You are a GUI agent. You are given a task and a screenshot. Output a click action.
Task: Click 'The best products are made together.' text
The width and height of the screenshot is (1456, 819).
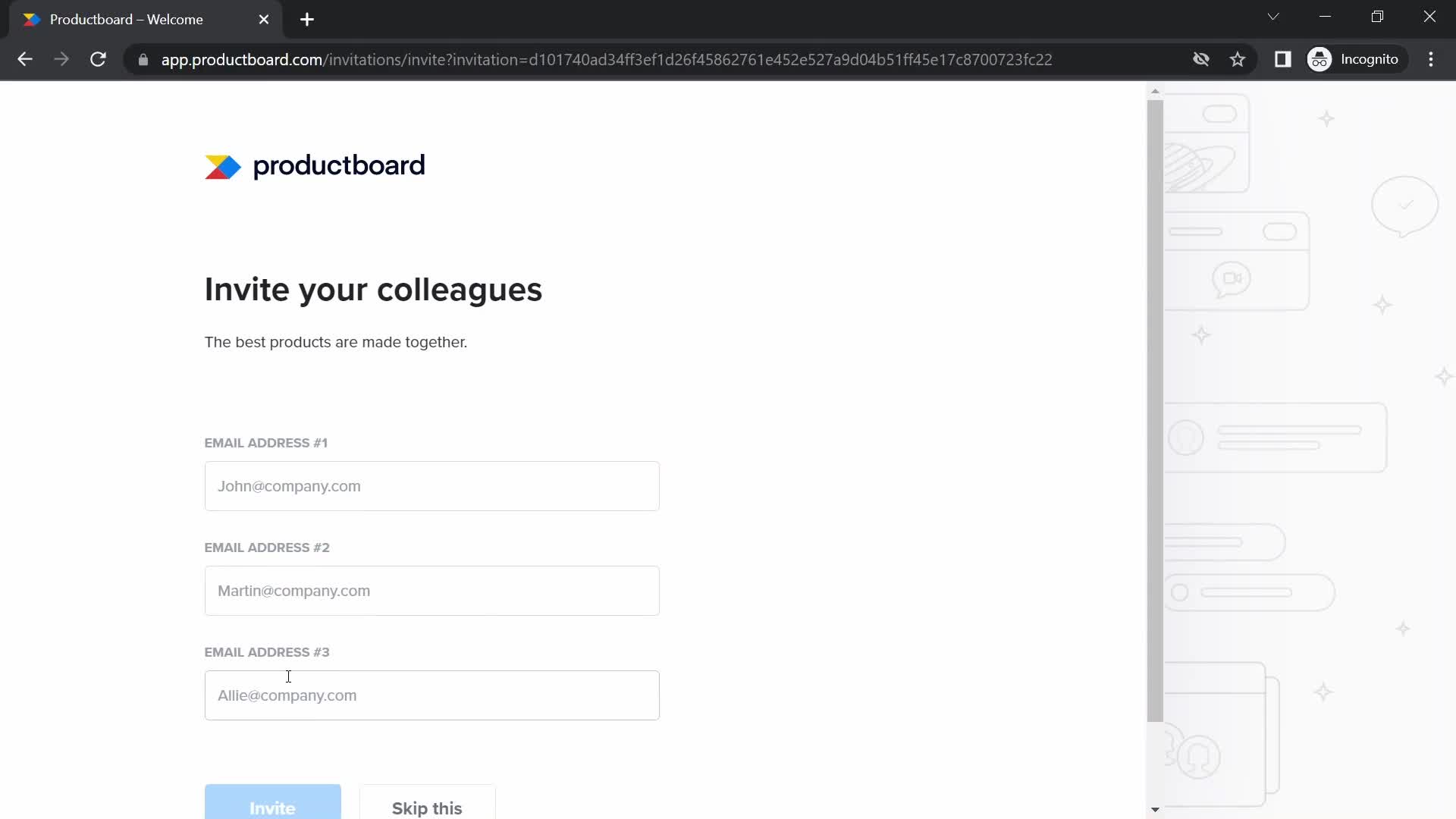(x=336, y=342)
